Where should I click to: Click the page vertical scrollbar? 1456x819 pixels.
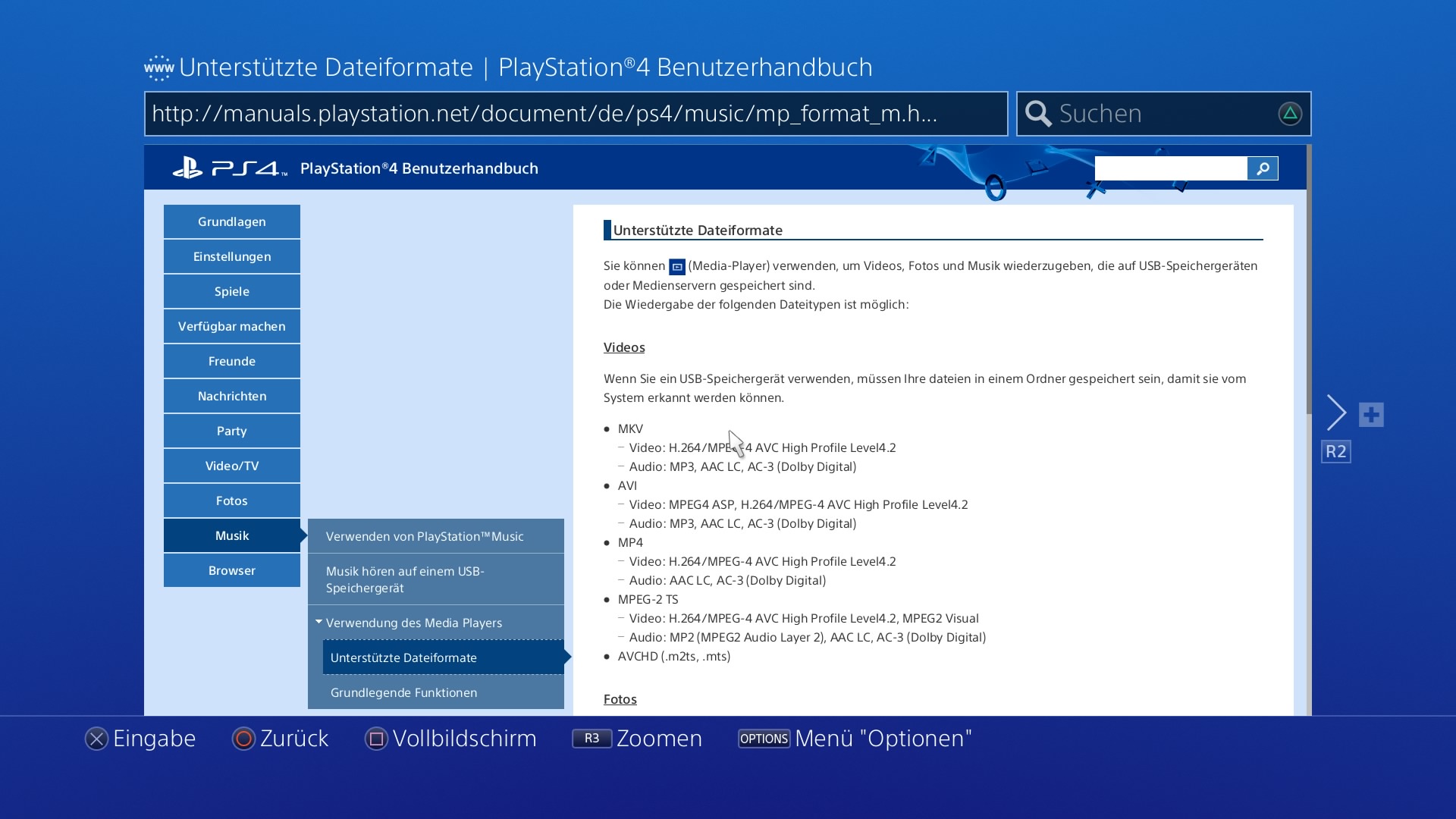tap(1308, 281)
